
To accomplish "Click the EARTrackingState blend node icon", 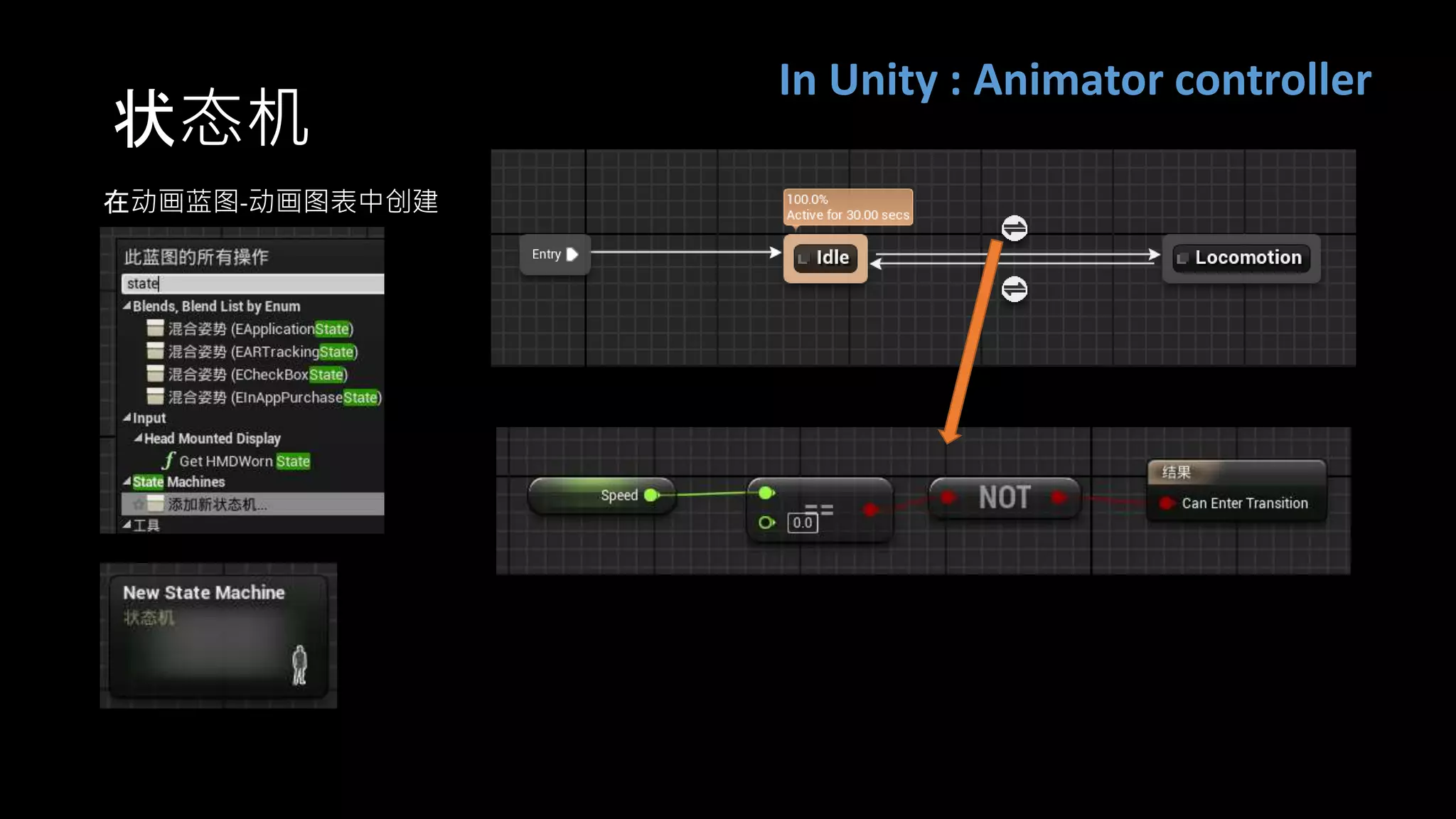I will pyautogui.click(x=155, y=350).
